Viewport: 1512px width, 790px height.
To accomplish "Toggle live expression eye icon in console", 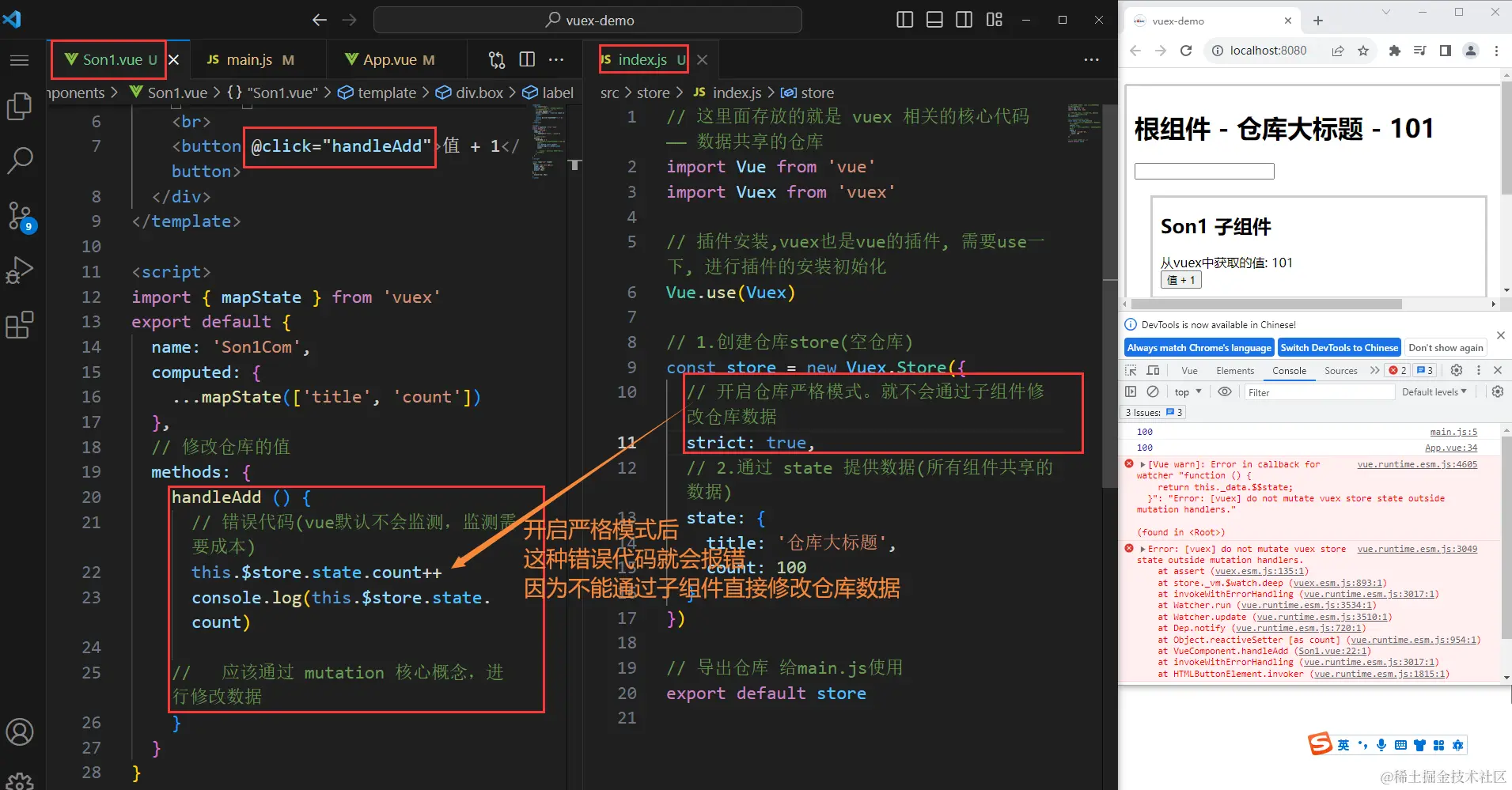I will [x=1224, y=391].
